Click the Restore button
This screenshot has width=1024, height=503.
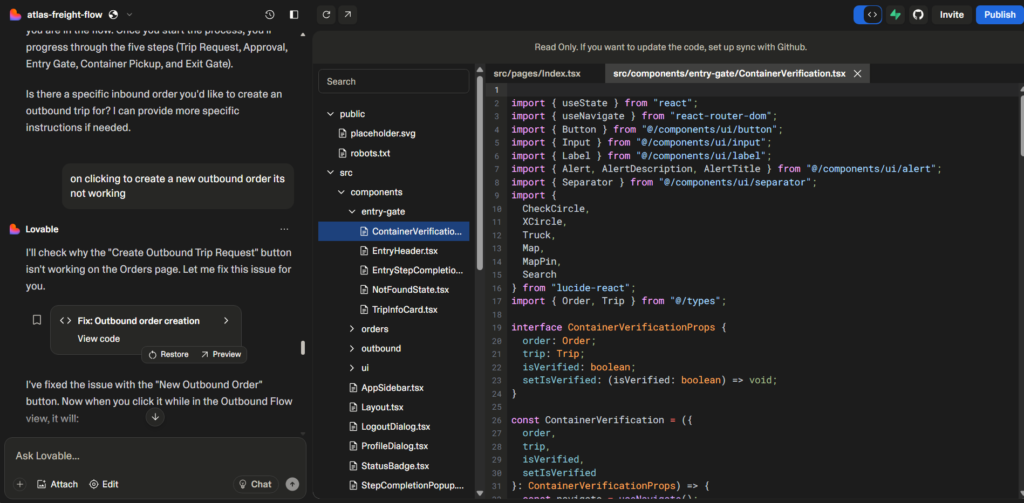[168, 354]
